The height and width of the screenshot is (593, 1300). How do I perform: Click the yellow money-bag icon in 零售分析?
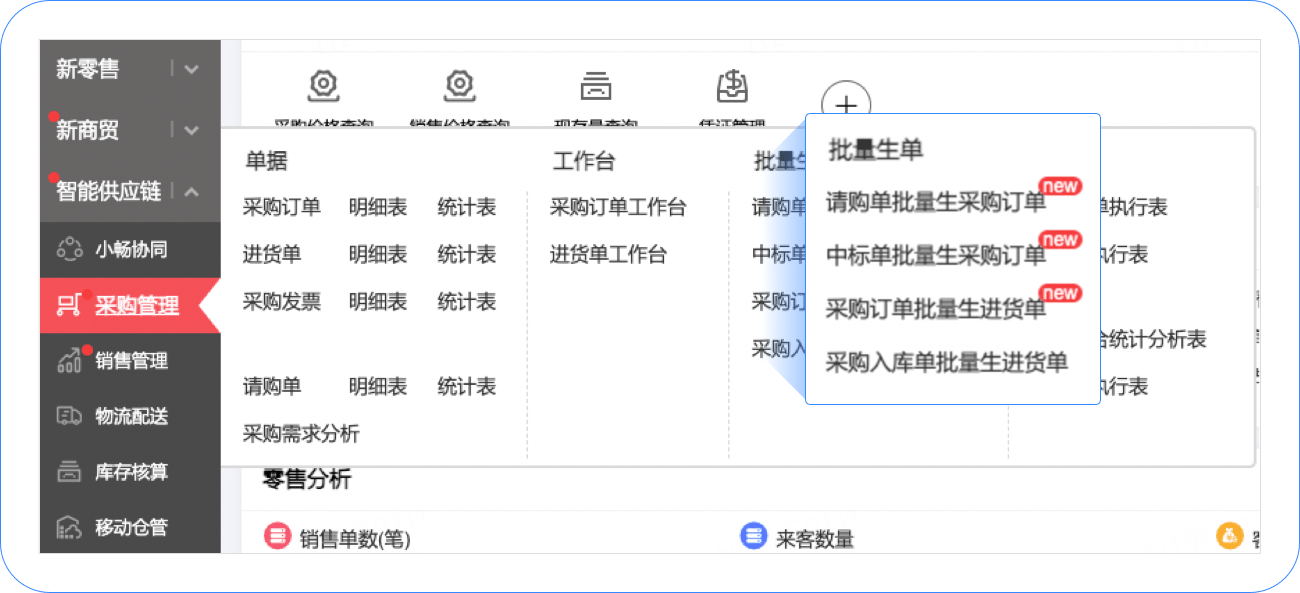[x=1229, y=537]
